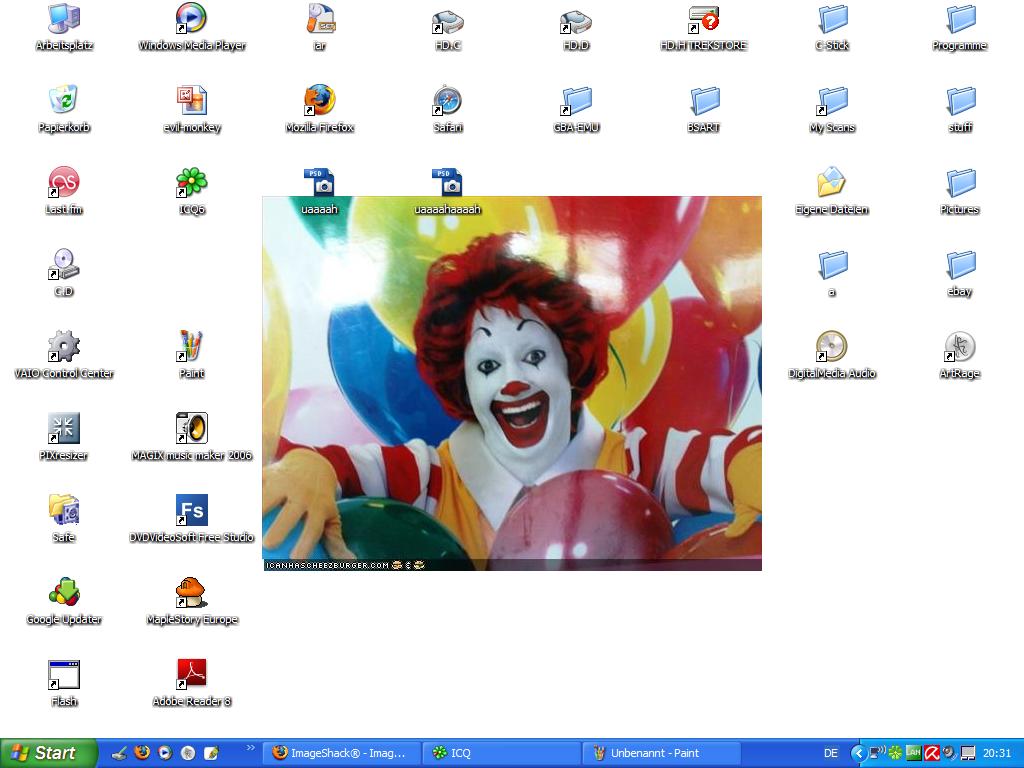Click the wireless network tray icon

pyautogui.click(x=877, y=753)
